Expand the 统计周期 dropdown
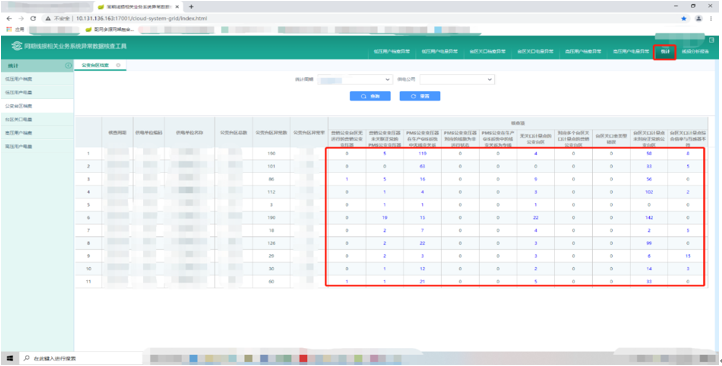Screen dimensions: 722x366 coord(355,80)
